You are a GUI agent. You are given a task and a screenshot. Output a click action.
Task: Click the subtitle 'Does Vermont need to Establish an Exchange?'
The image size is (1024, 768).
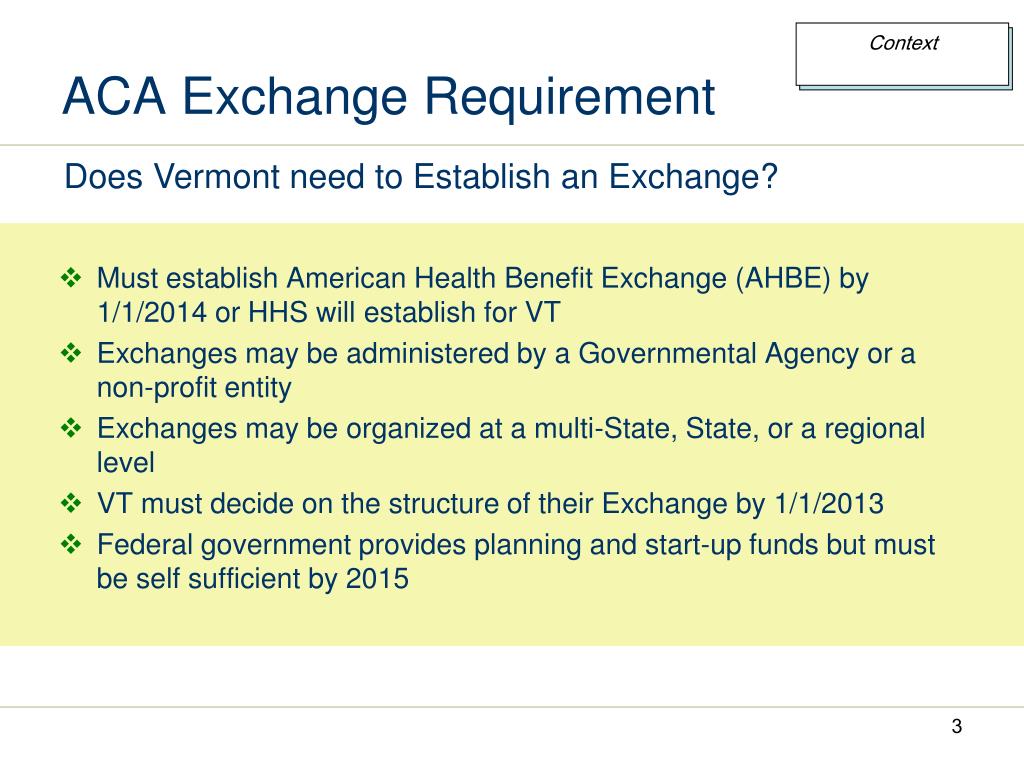(421, 176)
